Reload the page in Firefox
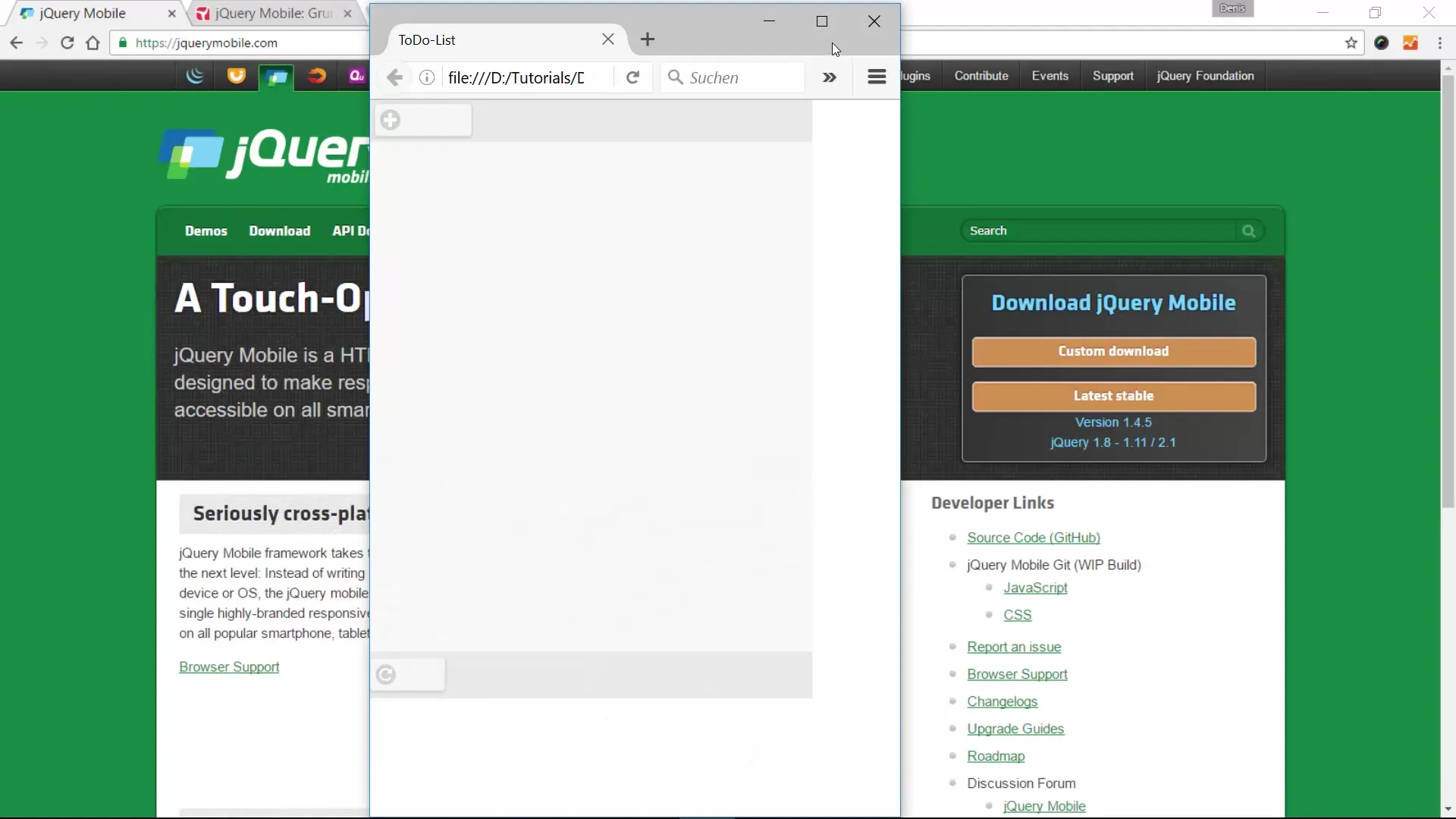The width and height of the screenshot is (1456, 819). click(x=632, y=77)
